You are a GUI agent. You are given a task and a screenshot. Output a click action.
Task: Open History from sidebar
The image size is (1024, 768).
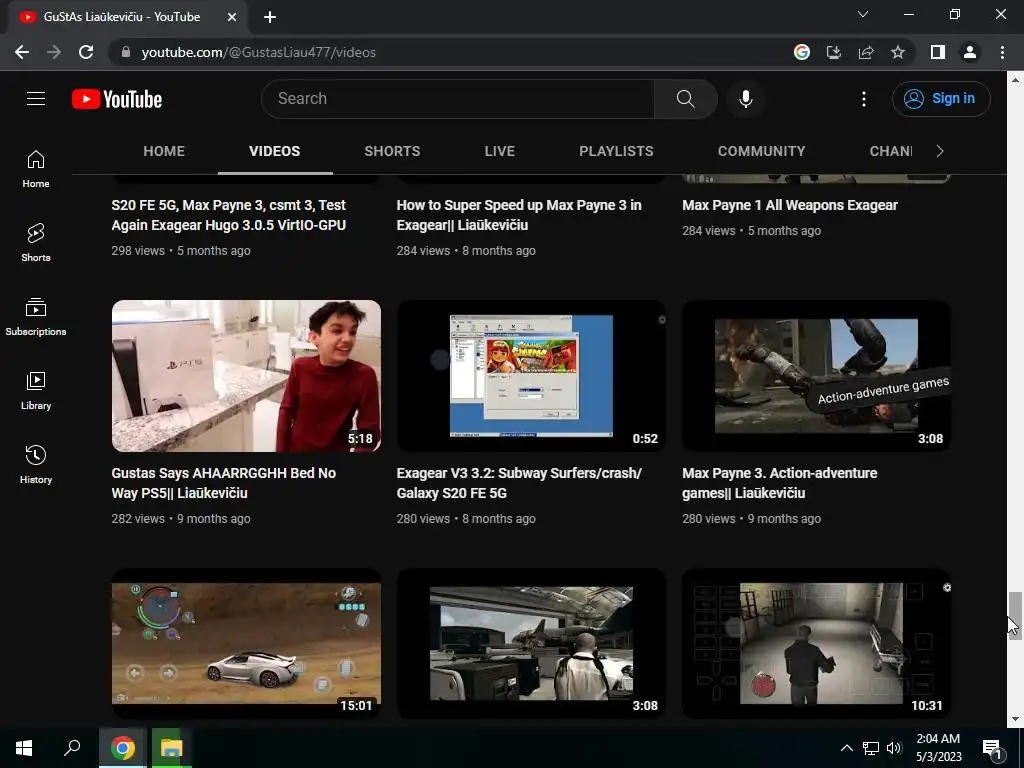36,464
